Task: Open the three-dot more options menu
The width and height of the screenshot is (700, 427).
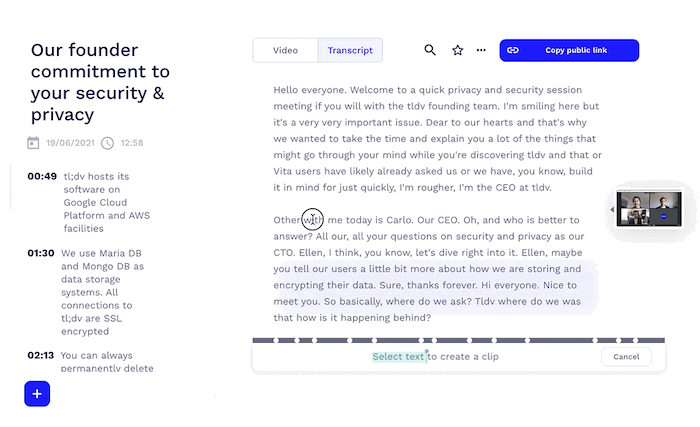Action: (481, 50)
